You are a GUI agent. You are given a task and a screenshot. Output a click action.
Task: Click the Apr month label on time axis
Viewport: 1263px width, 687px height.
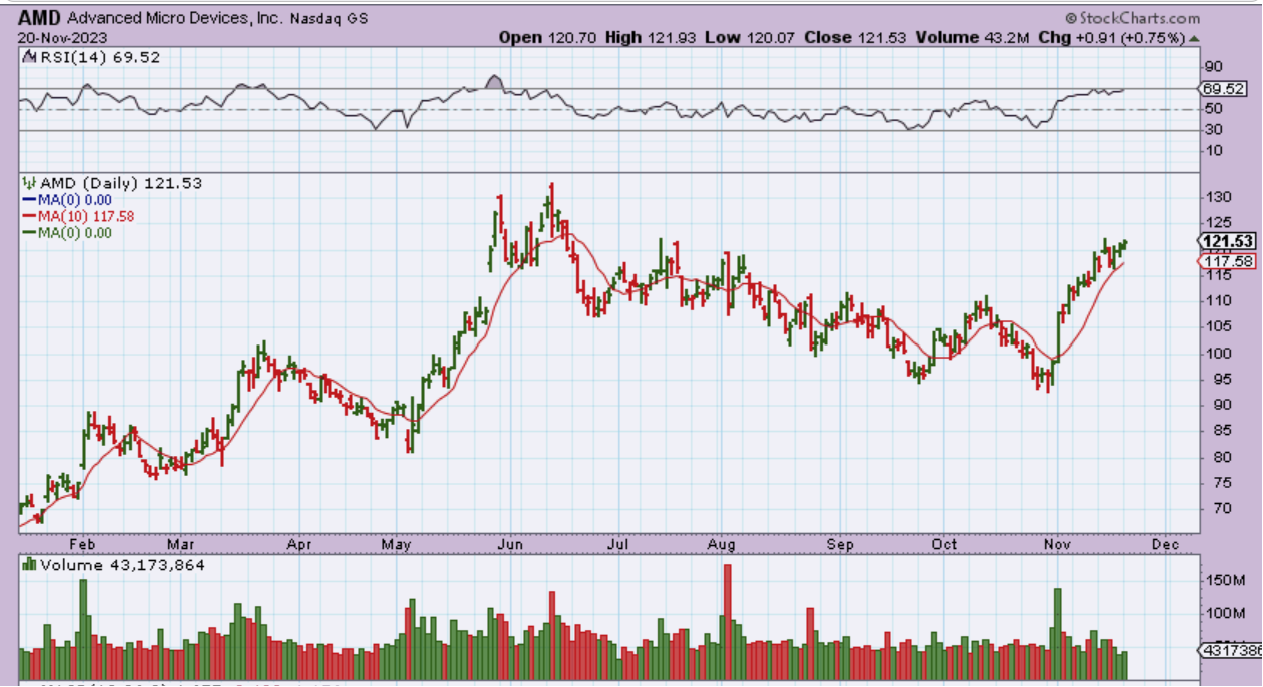301,545
